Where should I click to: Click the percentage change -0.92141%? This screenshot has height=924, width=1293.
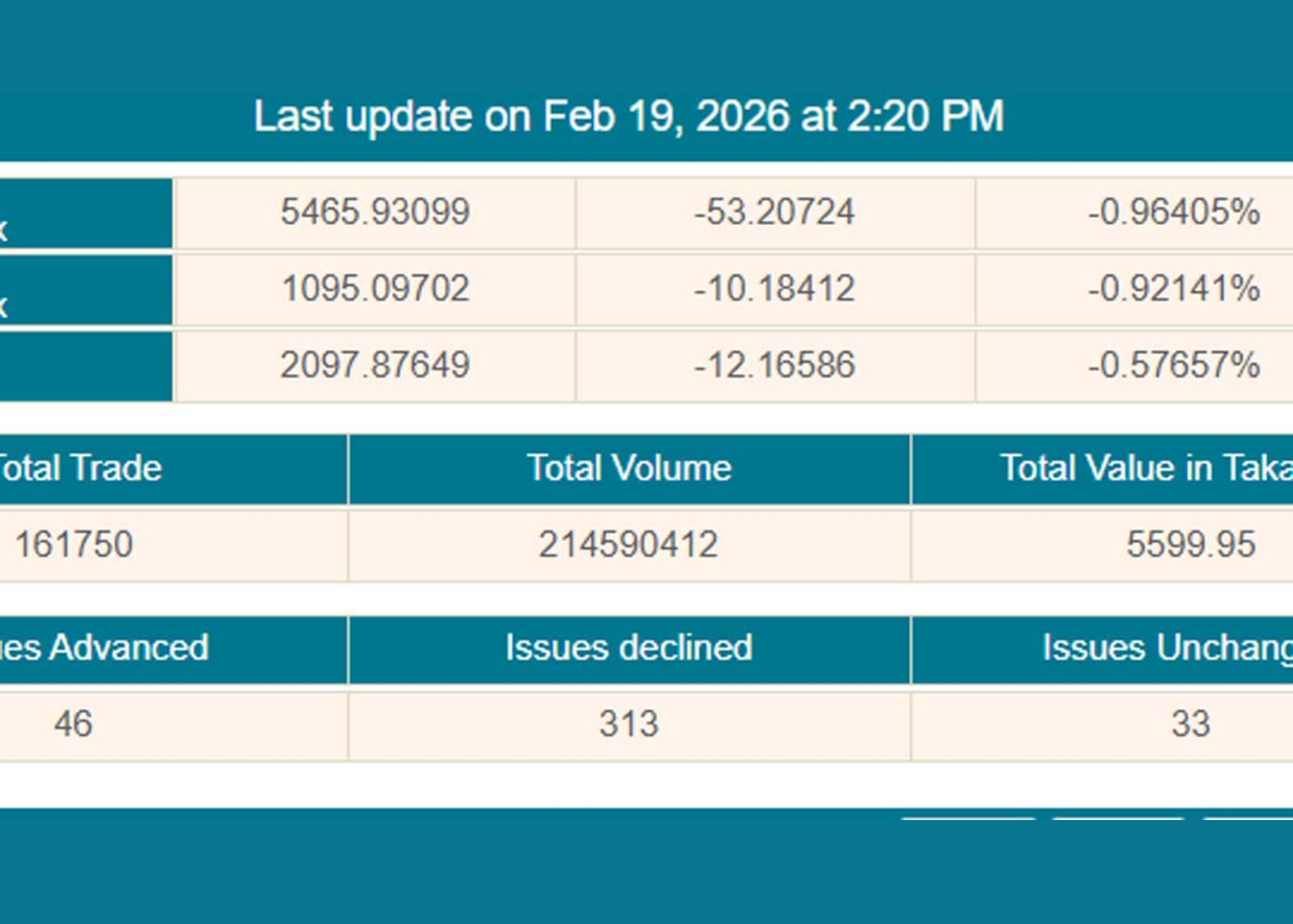1173,288
